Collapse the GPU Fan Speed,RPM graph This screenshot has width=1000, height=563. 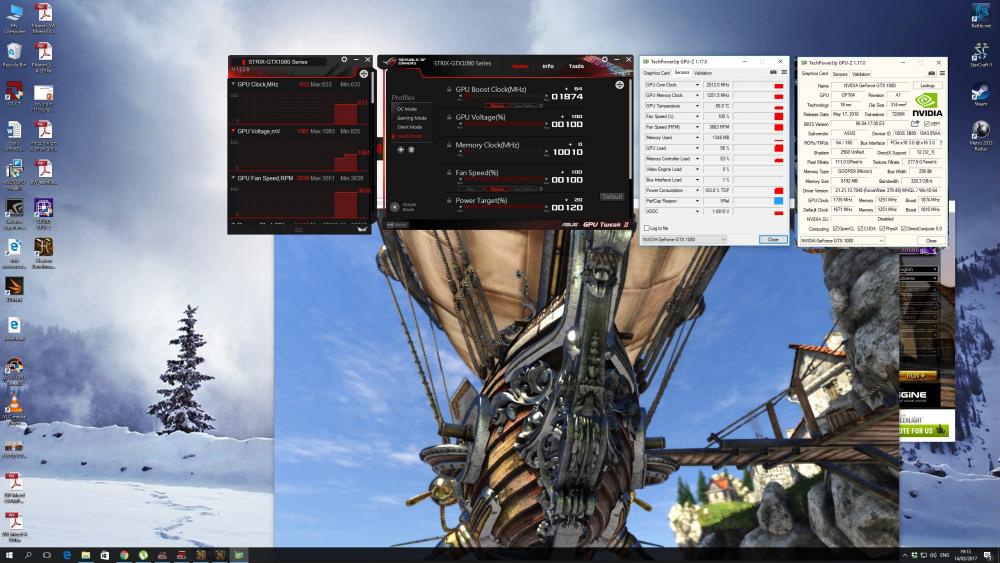(233, 178)
